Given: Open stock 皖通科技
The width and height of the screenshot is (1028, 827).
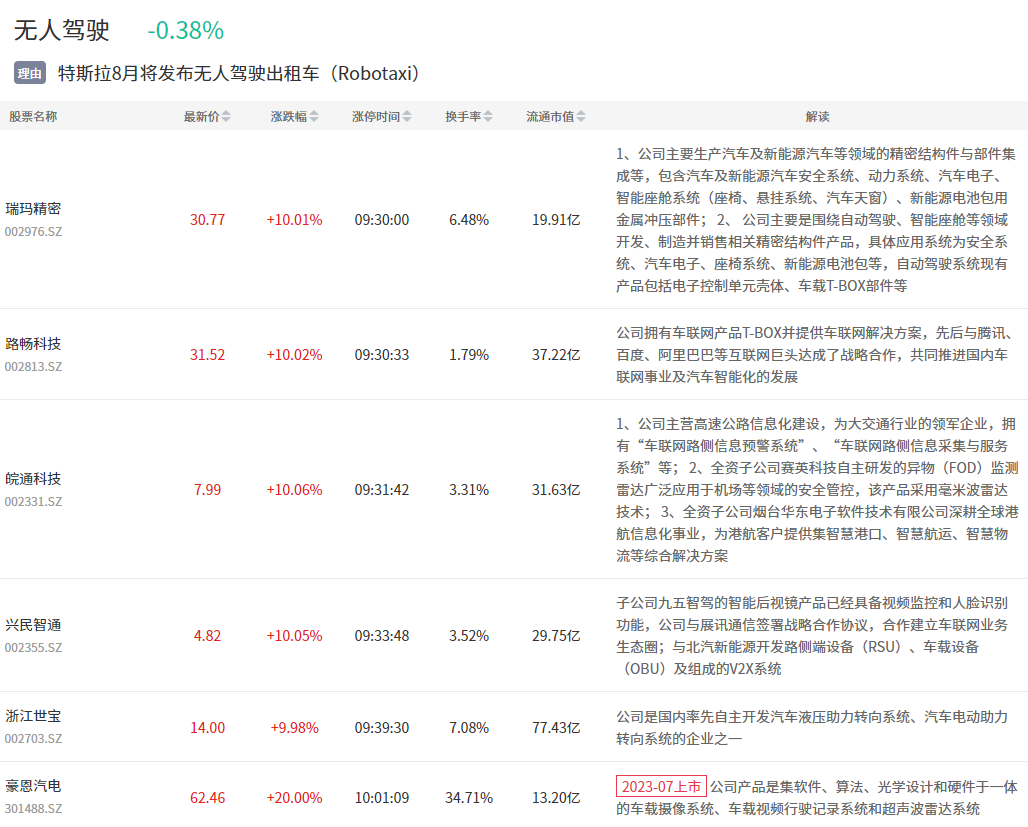Looking at the screenshot, I should point(33,479).
